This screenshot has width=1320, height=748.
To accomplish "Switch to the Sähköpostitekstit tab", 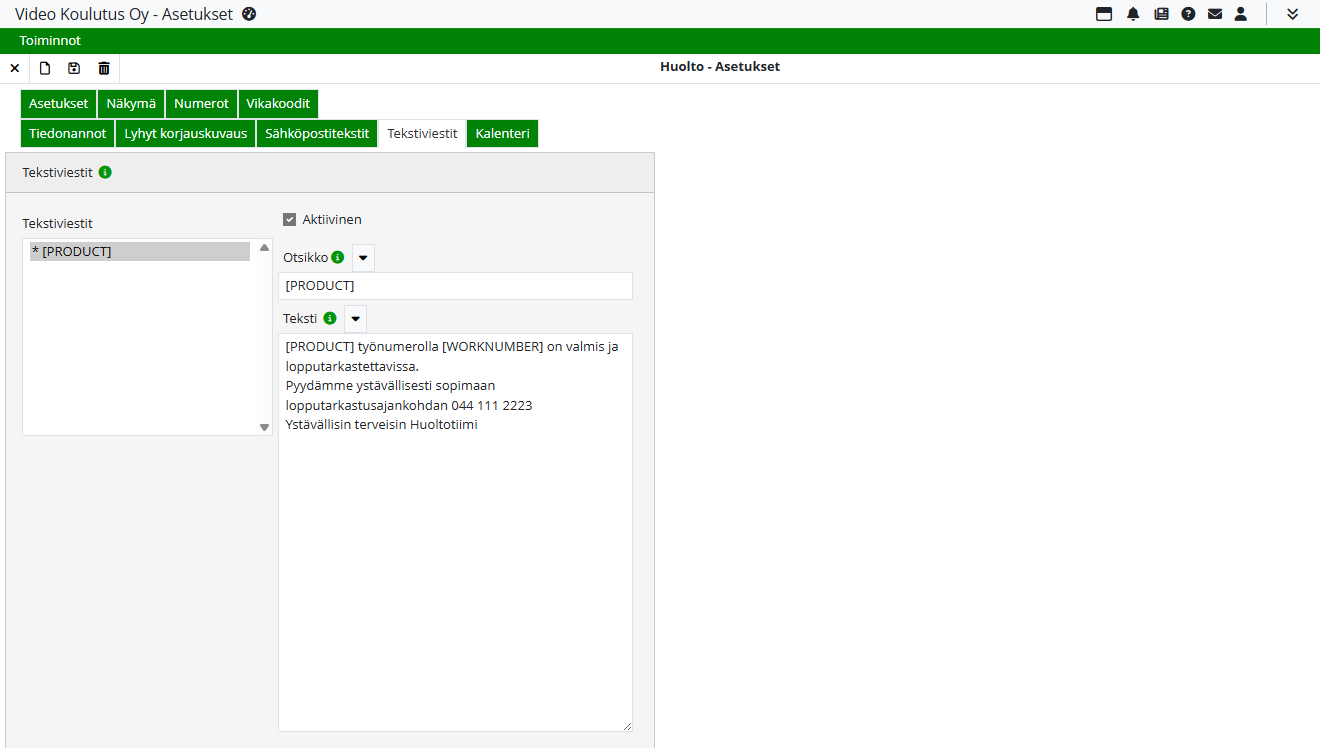I will coord(317,134).
